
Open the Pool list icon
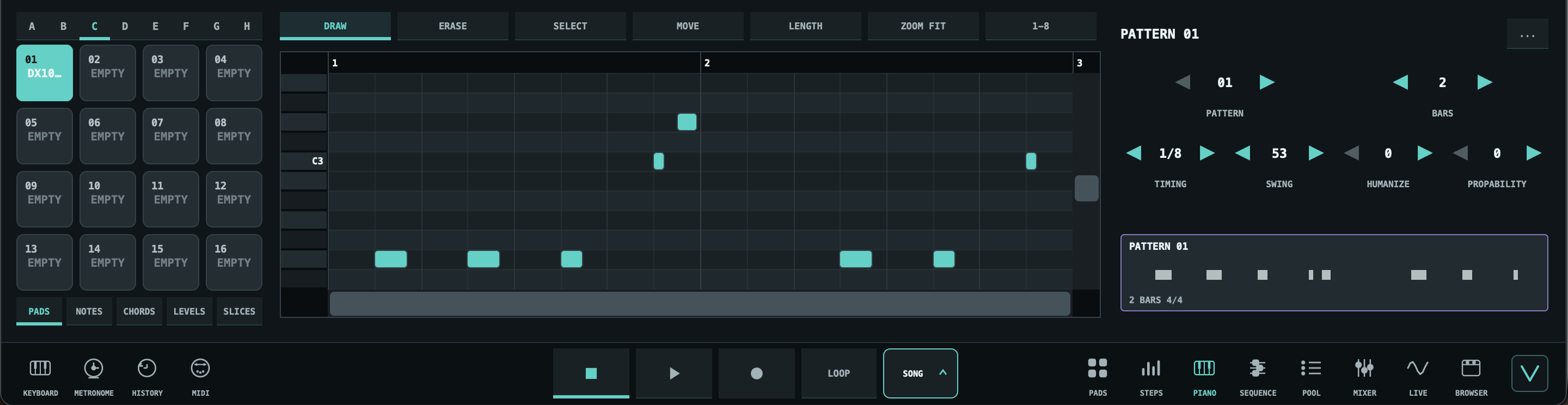tap(1310, 368)
